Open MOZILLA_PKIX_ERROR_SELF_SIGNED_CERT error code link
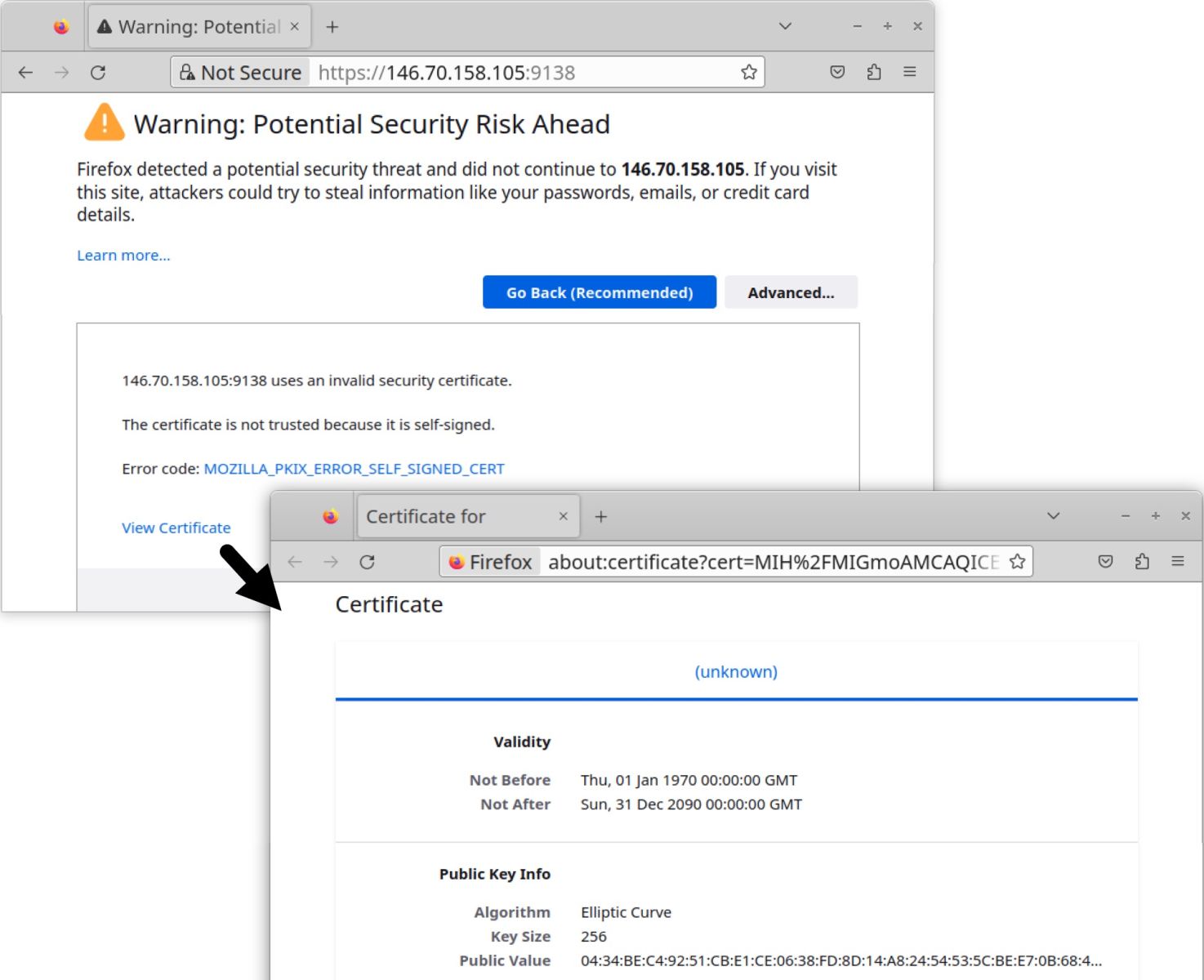 354,469
